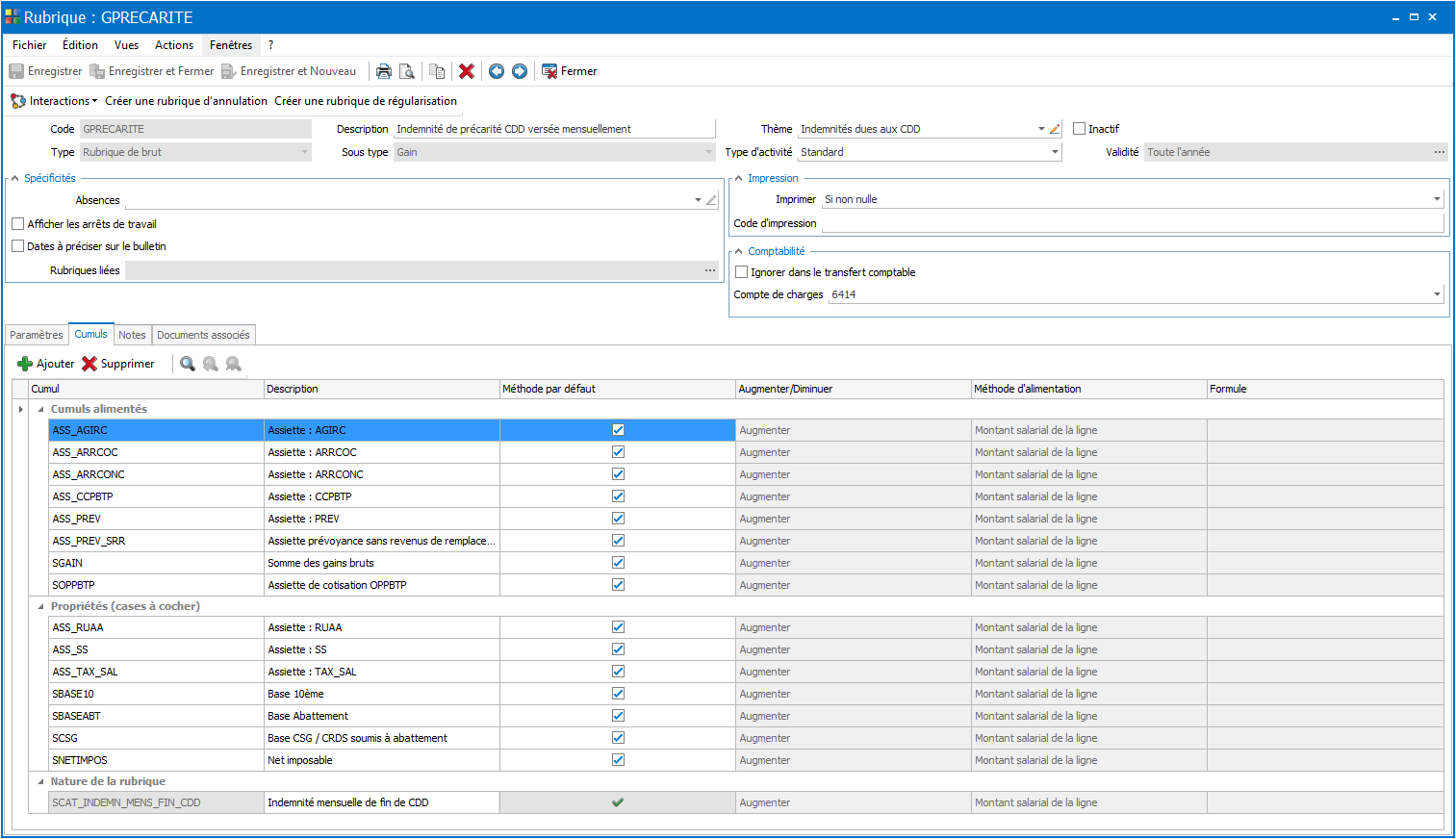Click Créer une rubrique de régularisation
The width and height of the screenshot is (1456, 839).
(366, 101)
